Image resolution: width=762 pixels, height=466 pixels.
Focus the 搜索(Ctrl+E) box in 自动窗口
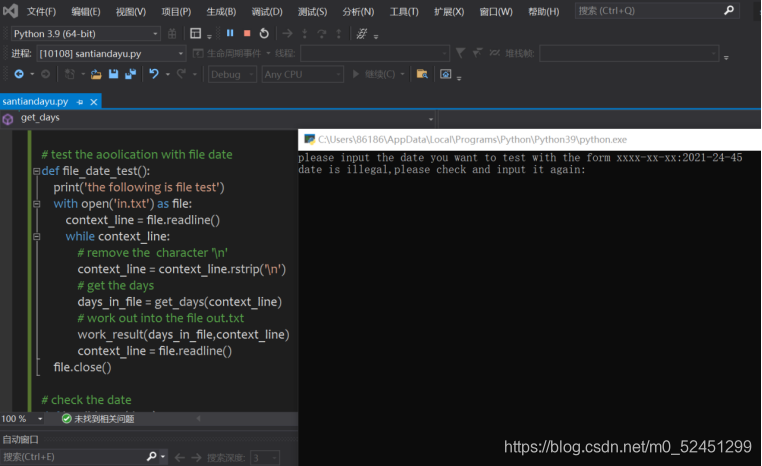(x=73, y=457)
